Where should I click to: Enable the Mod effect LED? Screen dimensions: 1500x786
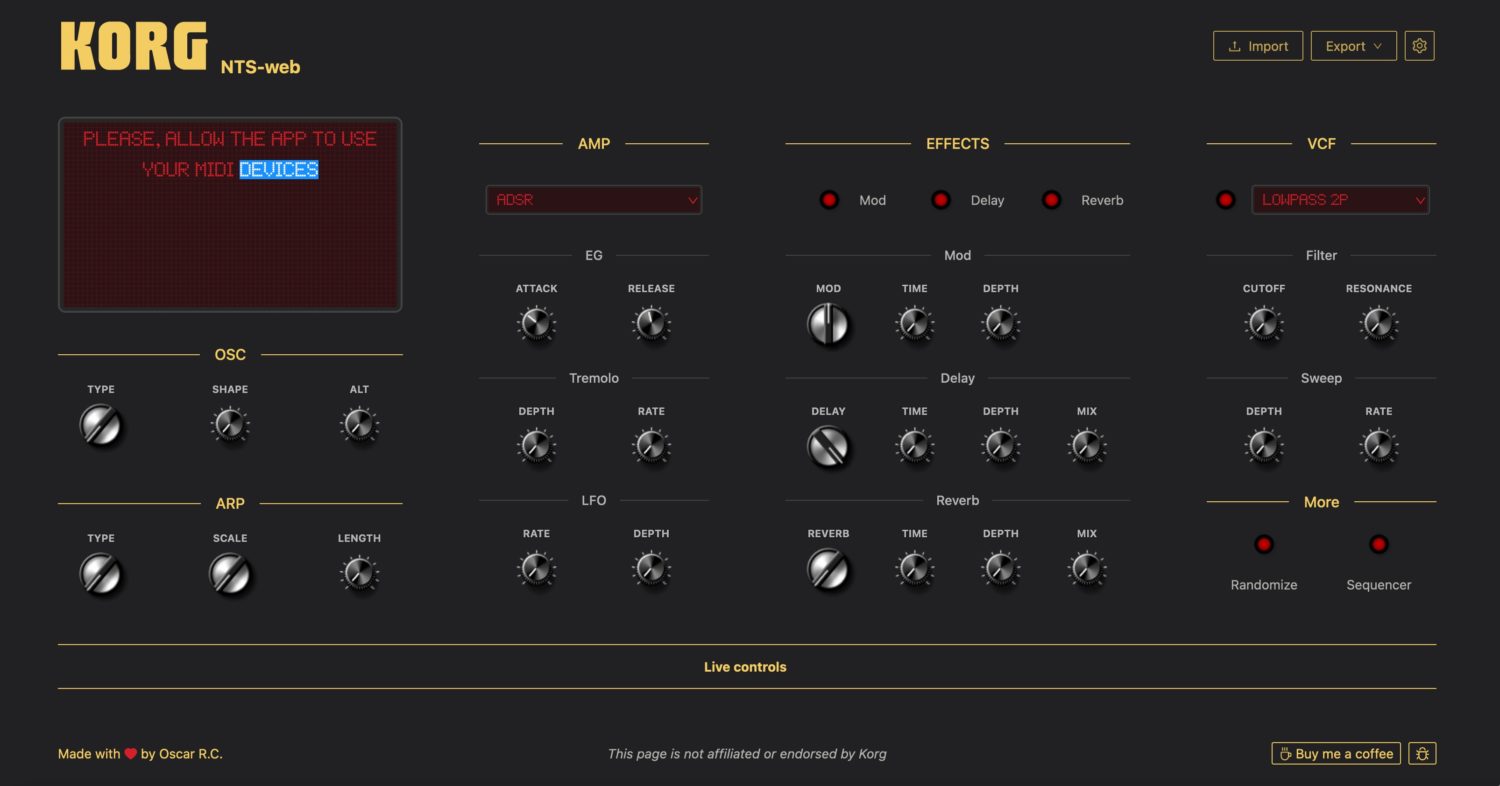pyautogui.click(x=829, y=199)
